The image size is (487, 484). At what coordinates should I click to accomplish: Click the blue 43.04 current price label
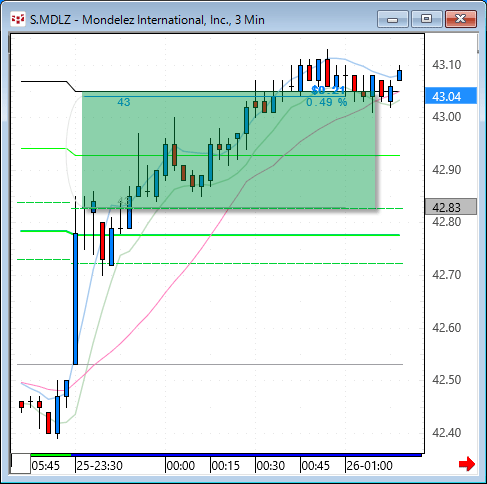pyautogui.click(x=451, y=96)
